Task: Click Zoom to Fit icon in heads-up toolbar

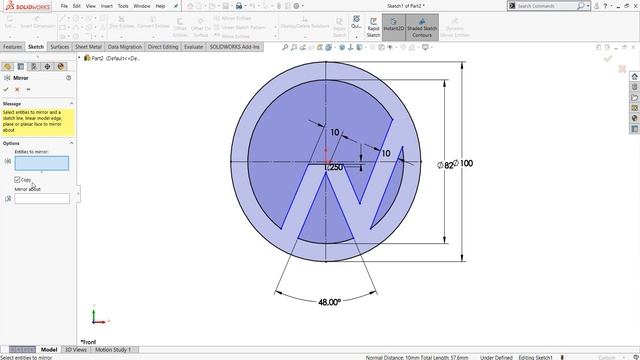Action: [x=285, y=47]
